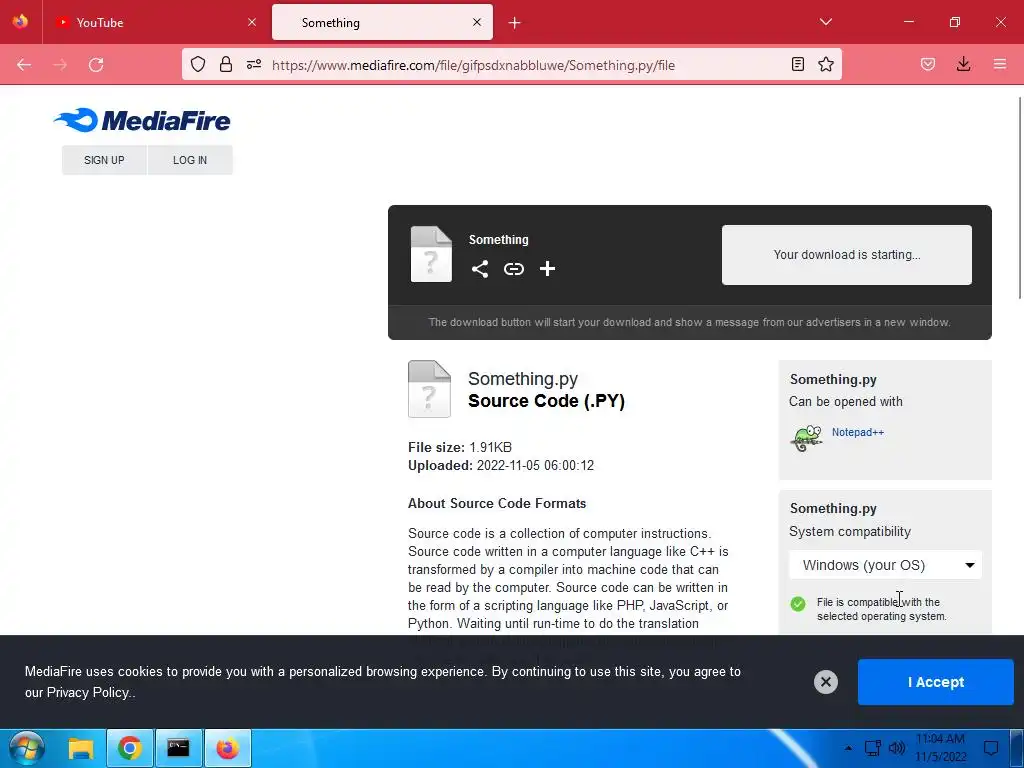Viewport: 1024px width, 768px height.
Task: Click 'About Source Code Formats' heading
Action: pyautogui.click(x=497, y=504)
